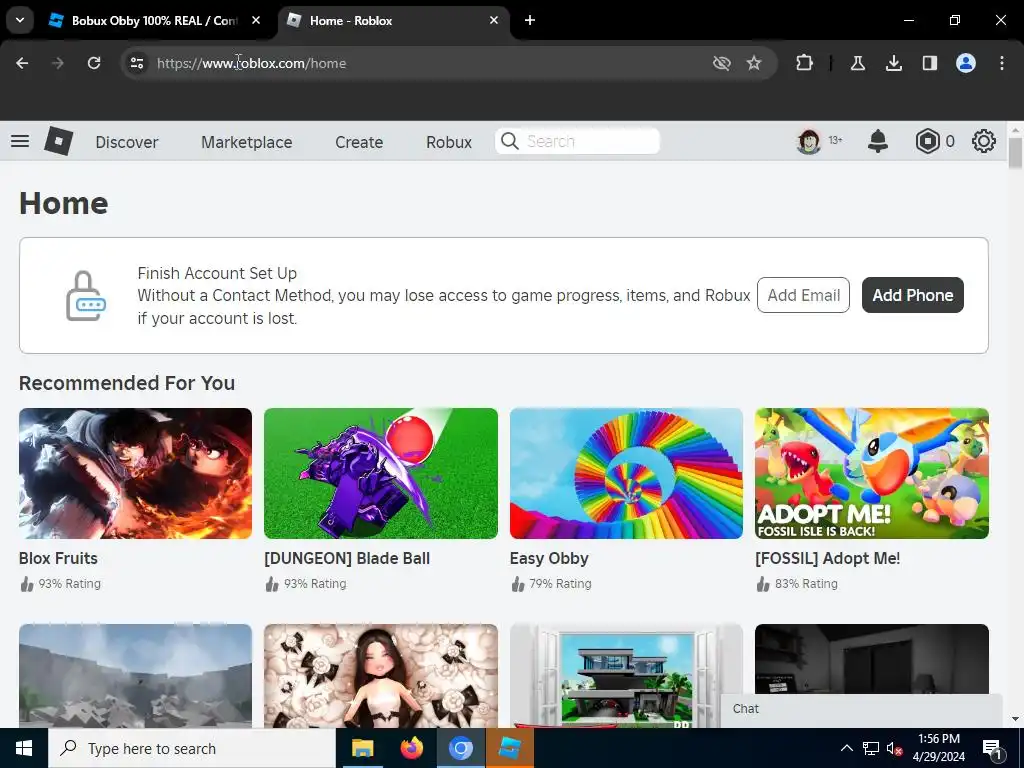The width and height of the screenshot is (1024, 768).
Task: Click the 13+ age label
Action: (x=835, y=140)
